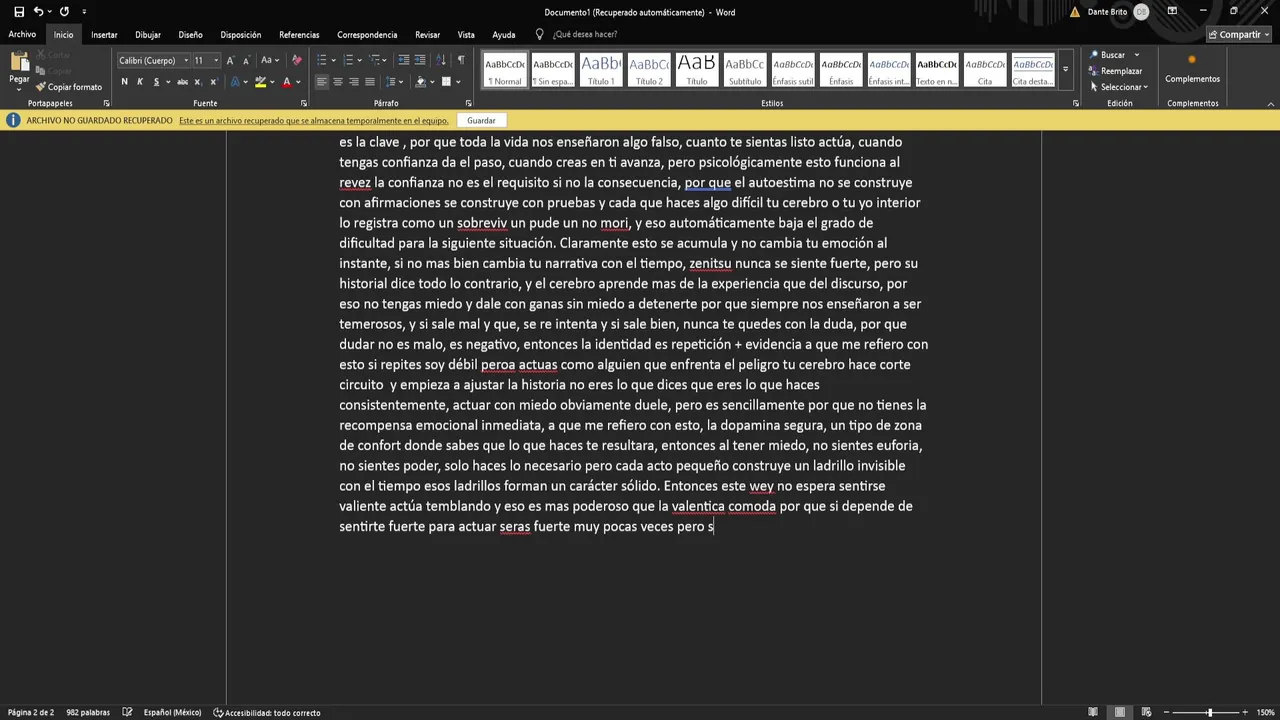
Task: Toggle strikethrough (abc) formatting
Action: (182, 82)
